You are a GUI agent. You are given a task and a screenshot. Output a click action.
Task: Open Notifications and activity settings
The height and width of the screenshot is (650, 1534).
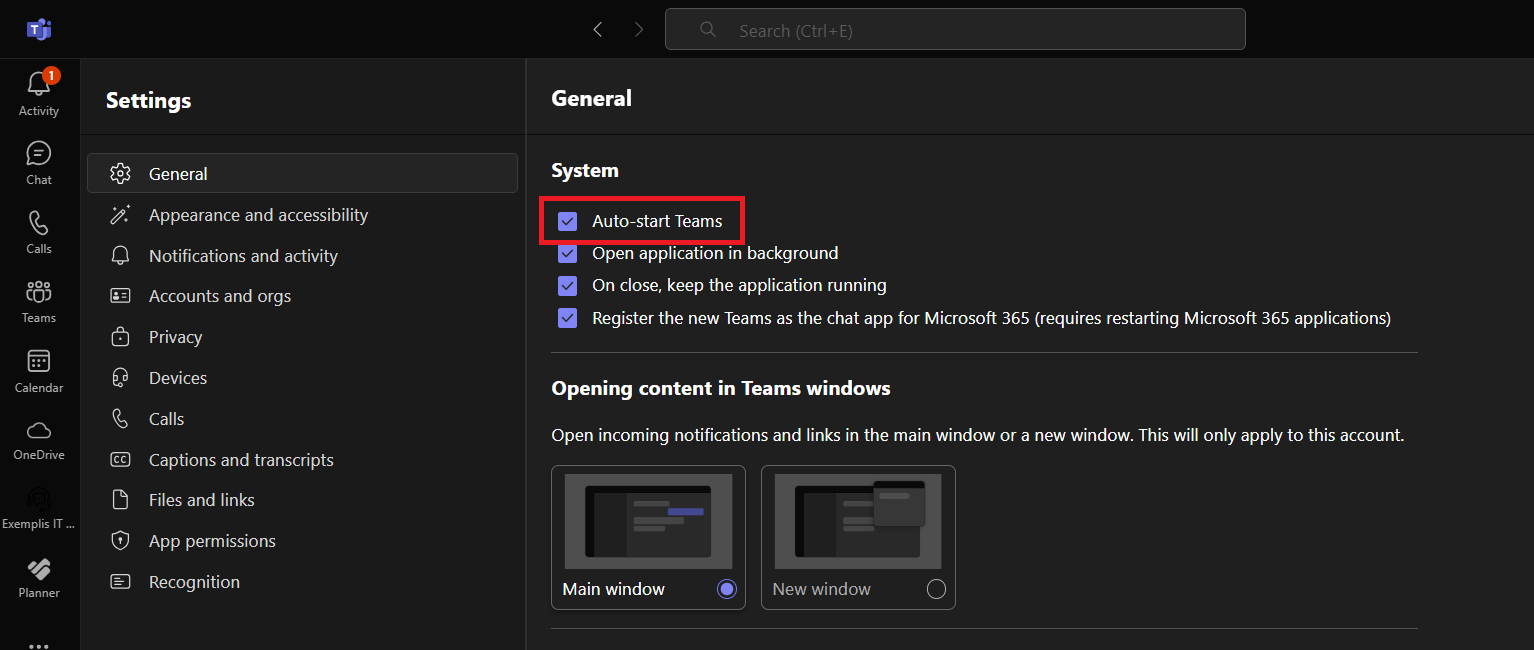[x=302, y=256]
